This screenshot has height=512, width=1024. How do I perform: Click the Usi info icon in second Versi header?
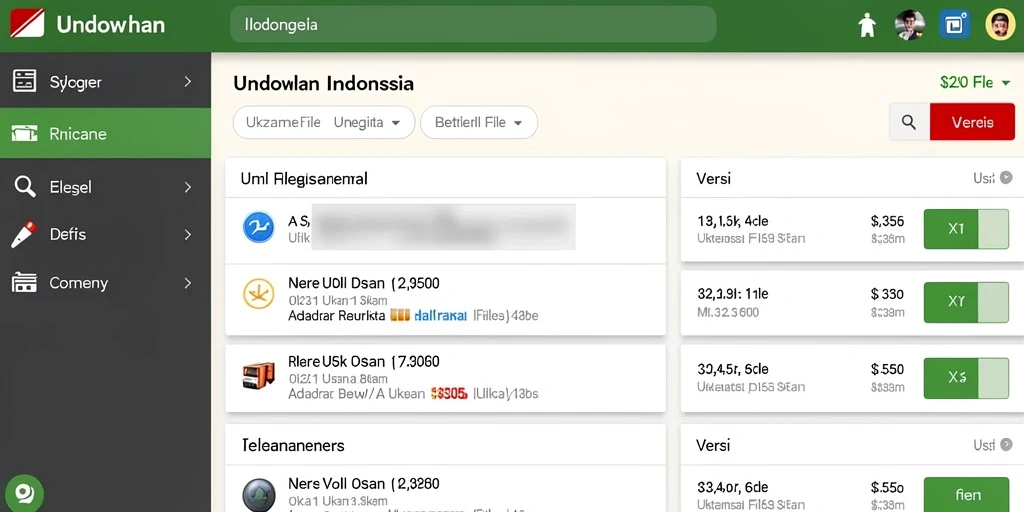[1006, 445]
